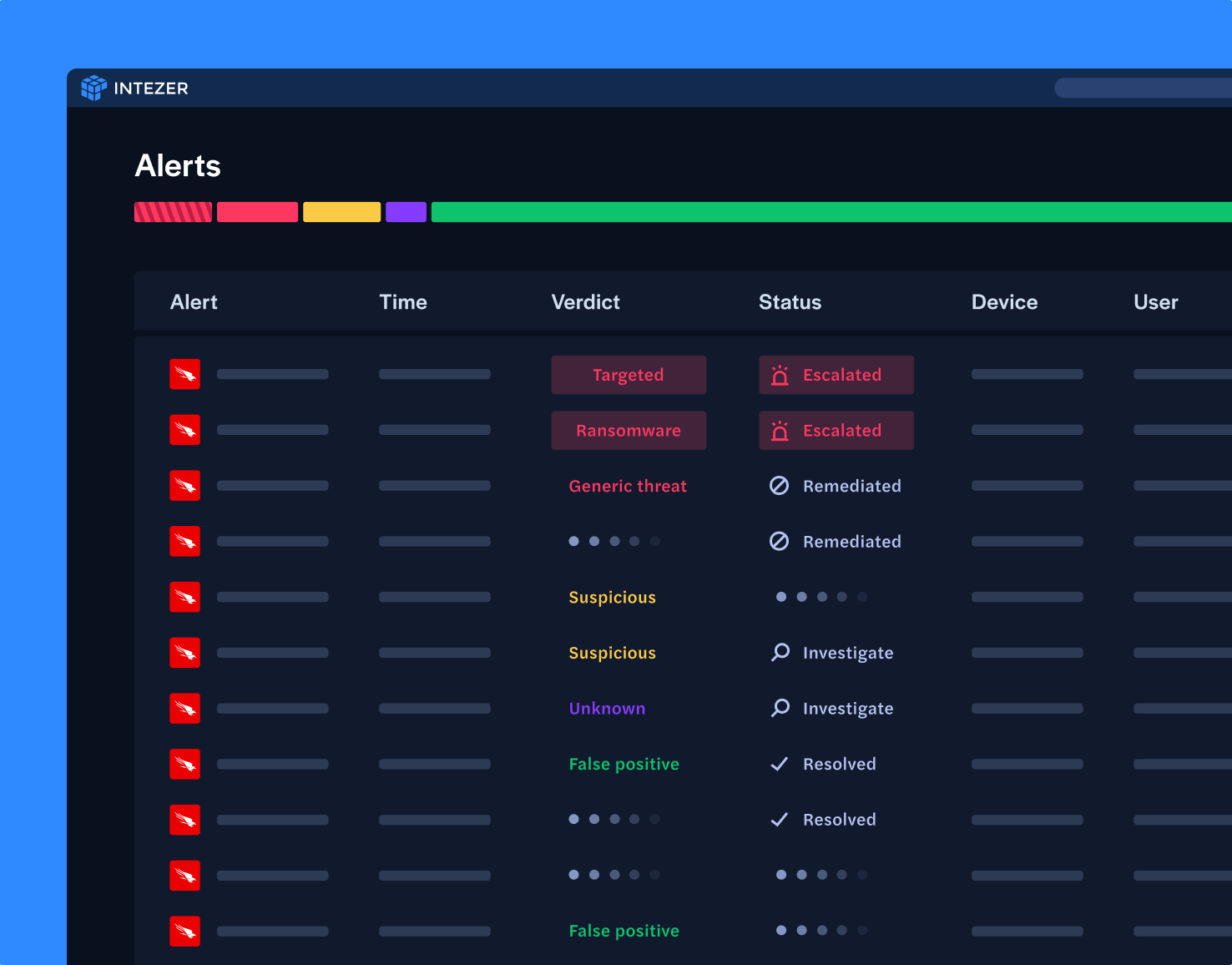Click the CrowdStrike icon in the Unknown row
Screen dimensions: 1232x965
tap(184, 708)
